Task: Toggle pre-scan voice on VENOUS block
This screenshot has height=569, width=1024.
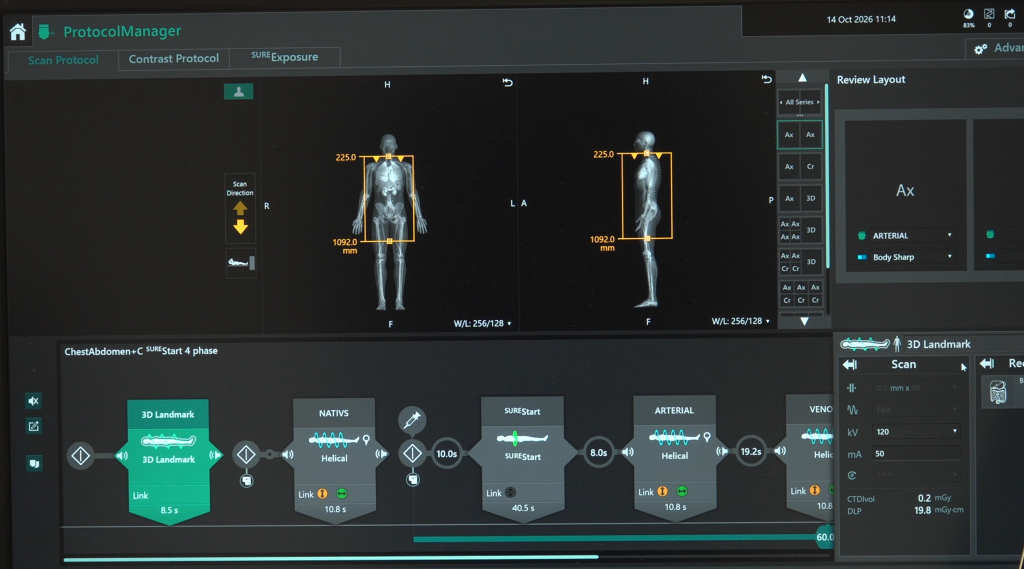Action: click(x=780, y=451)
